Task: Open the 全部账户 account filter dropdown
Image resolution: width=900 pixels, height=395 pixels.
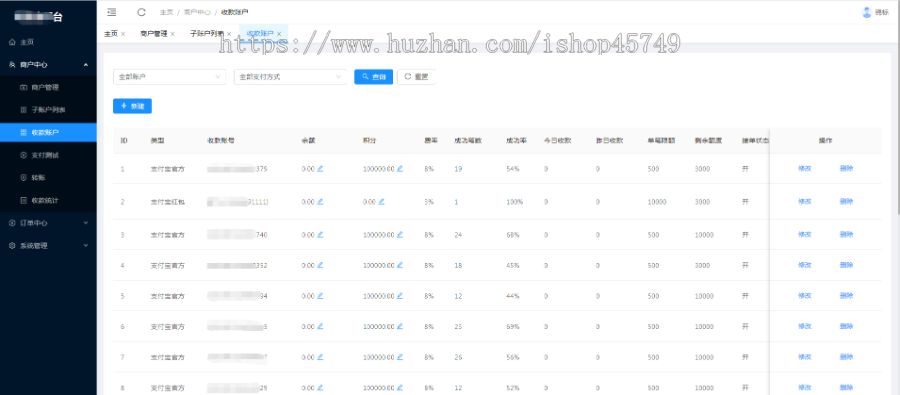Action: (x=169, y=76)
